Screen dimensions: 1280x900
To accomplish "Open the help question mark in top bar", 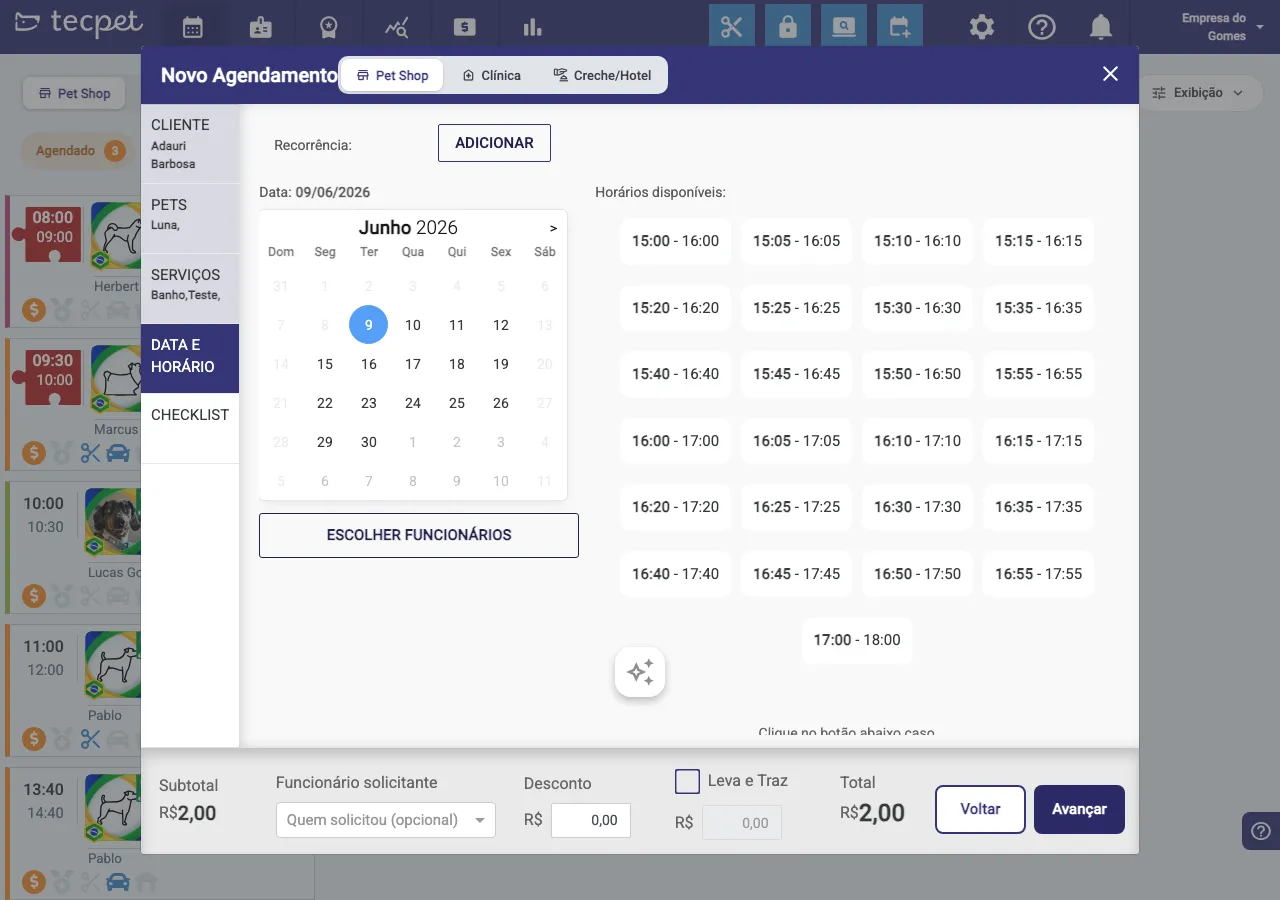I will (x=1042, y=27).
